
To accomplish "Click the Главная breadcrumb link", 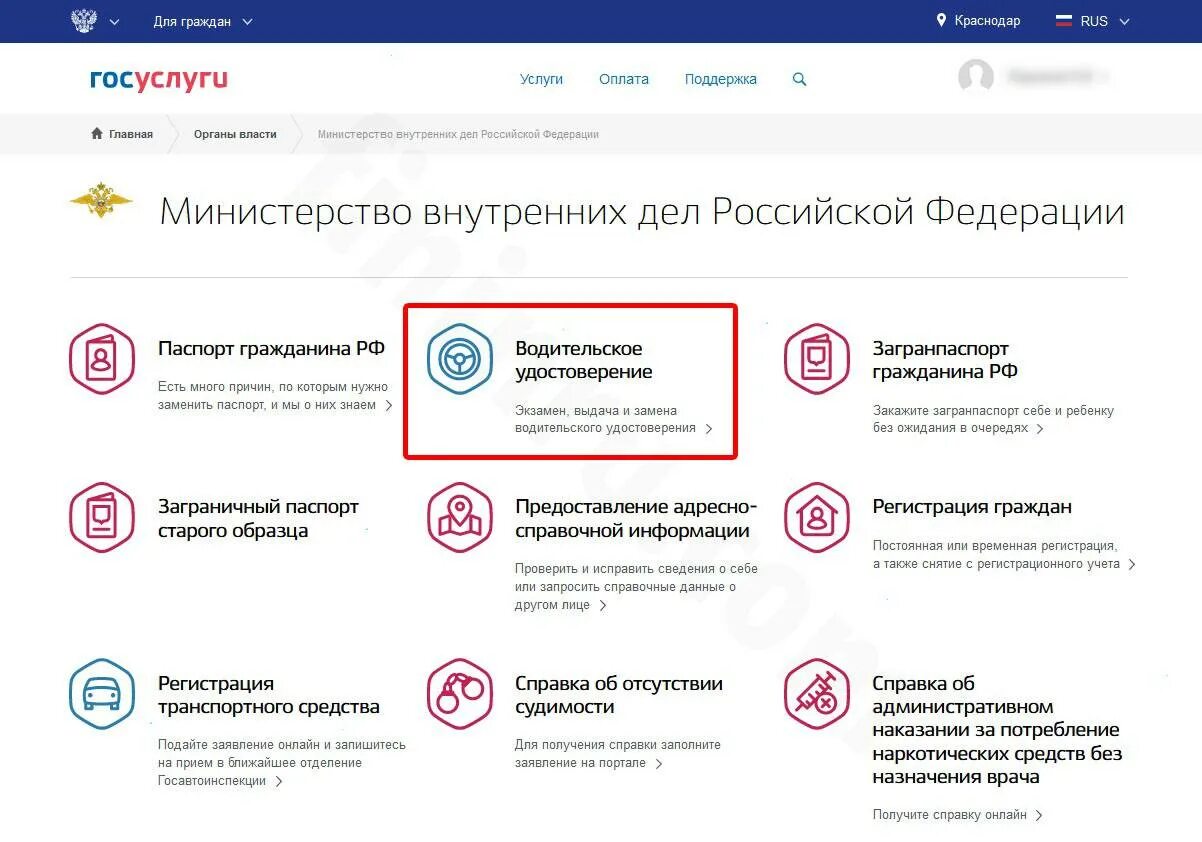I will click(x=121, y=133).
